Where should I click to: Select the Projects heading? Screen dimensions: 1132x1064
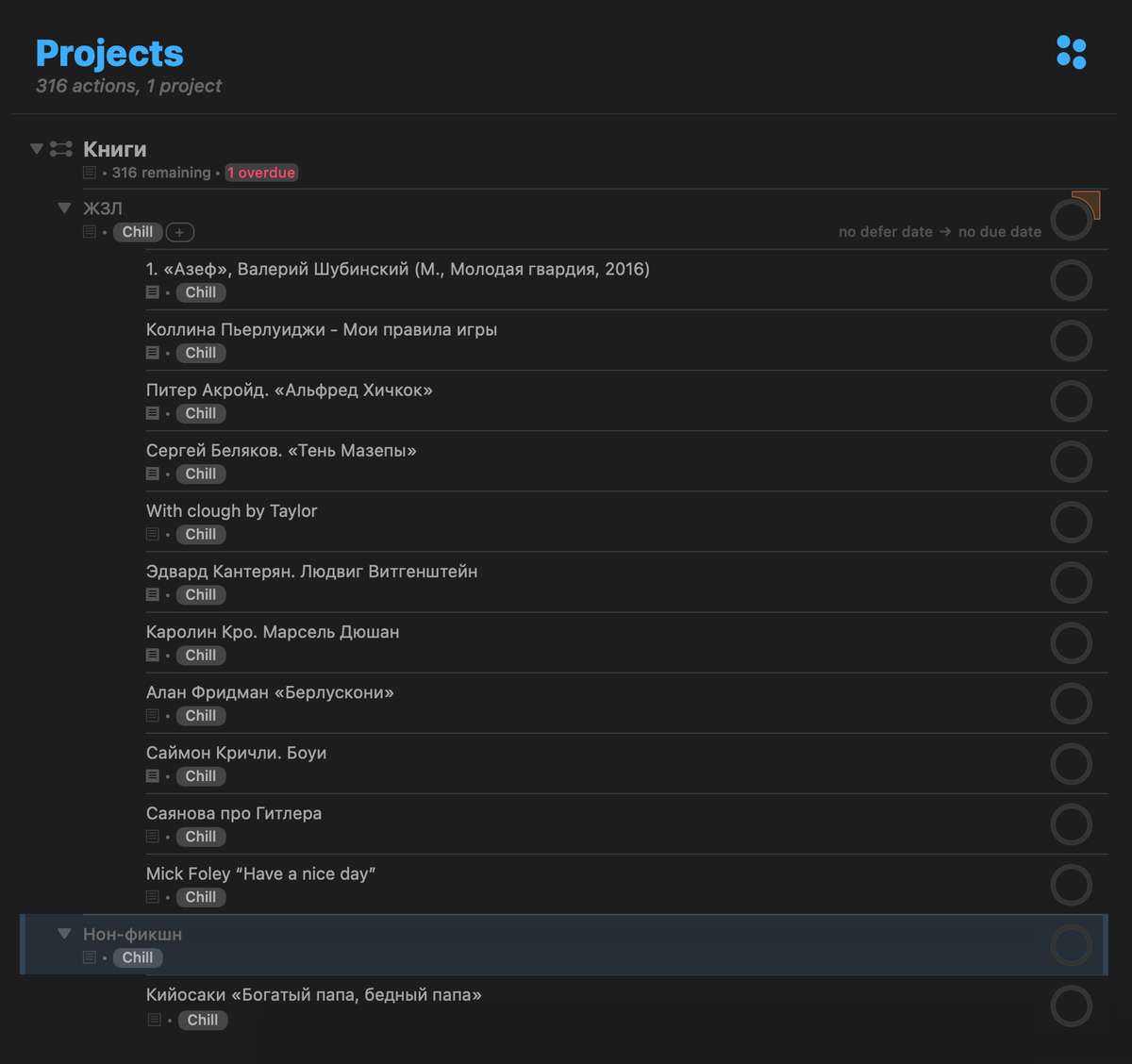tap(109, 54)
